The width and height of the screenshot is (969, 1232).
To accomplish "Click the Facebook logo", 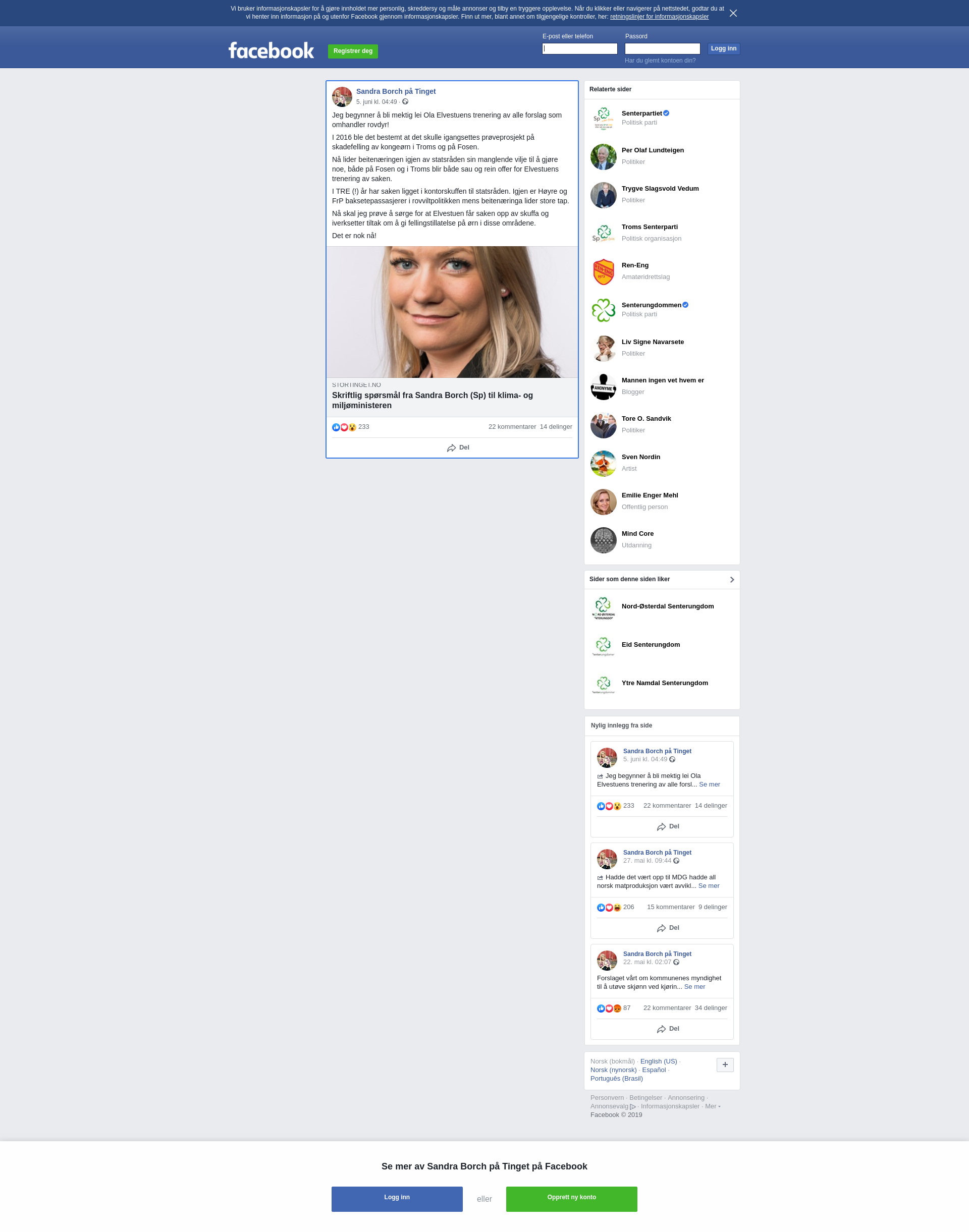I will click(x=271, y=50).
